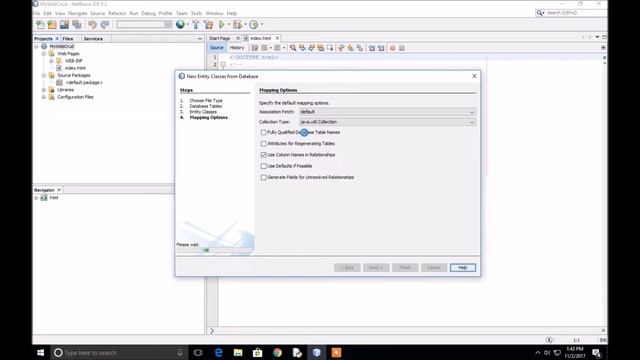
Task: Click the Cancel button in dialog
Action: tap(433, 268)
